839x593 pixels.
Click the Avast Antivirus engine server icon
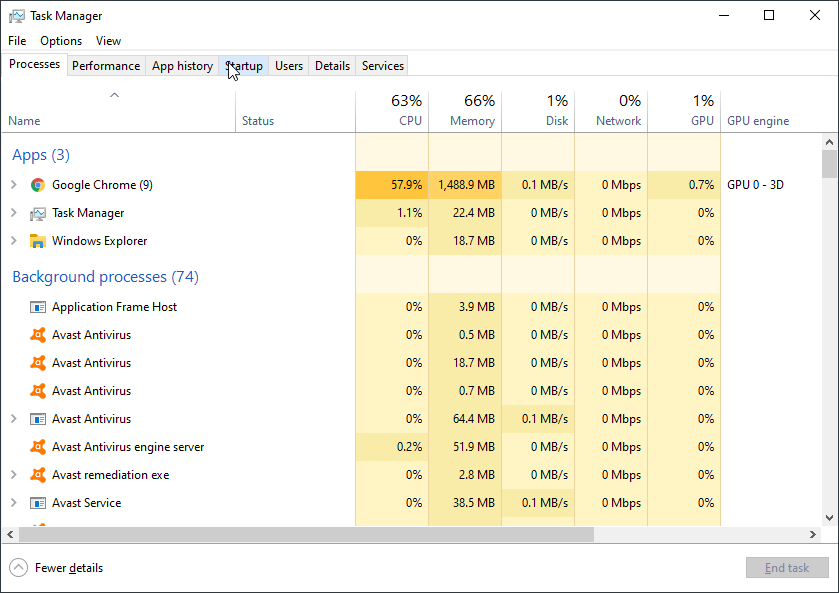click(x=38, y=447)
